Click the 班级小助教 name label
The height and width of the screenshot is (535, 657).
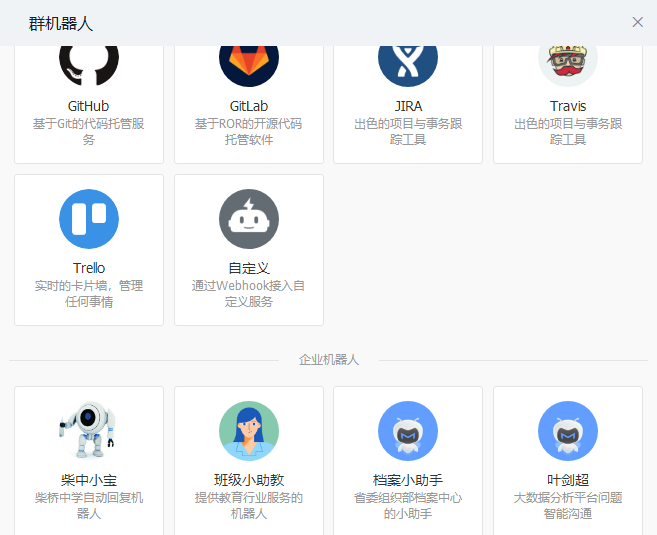tap(249, 480)
